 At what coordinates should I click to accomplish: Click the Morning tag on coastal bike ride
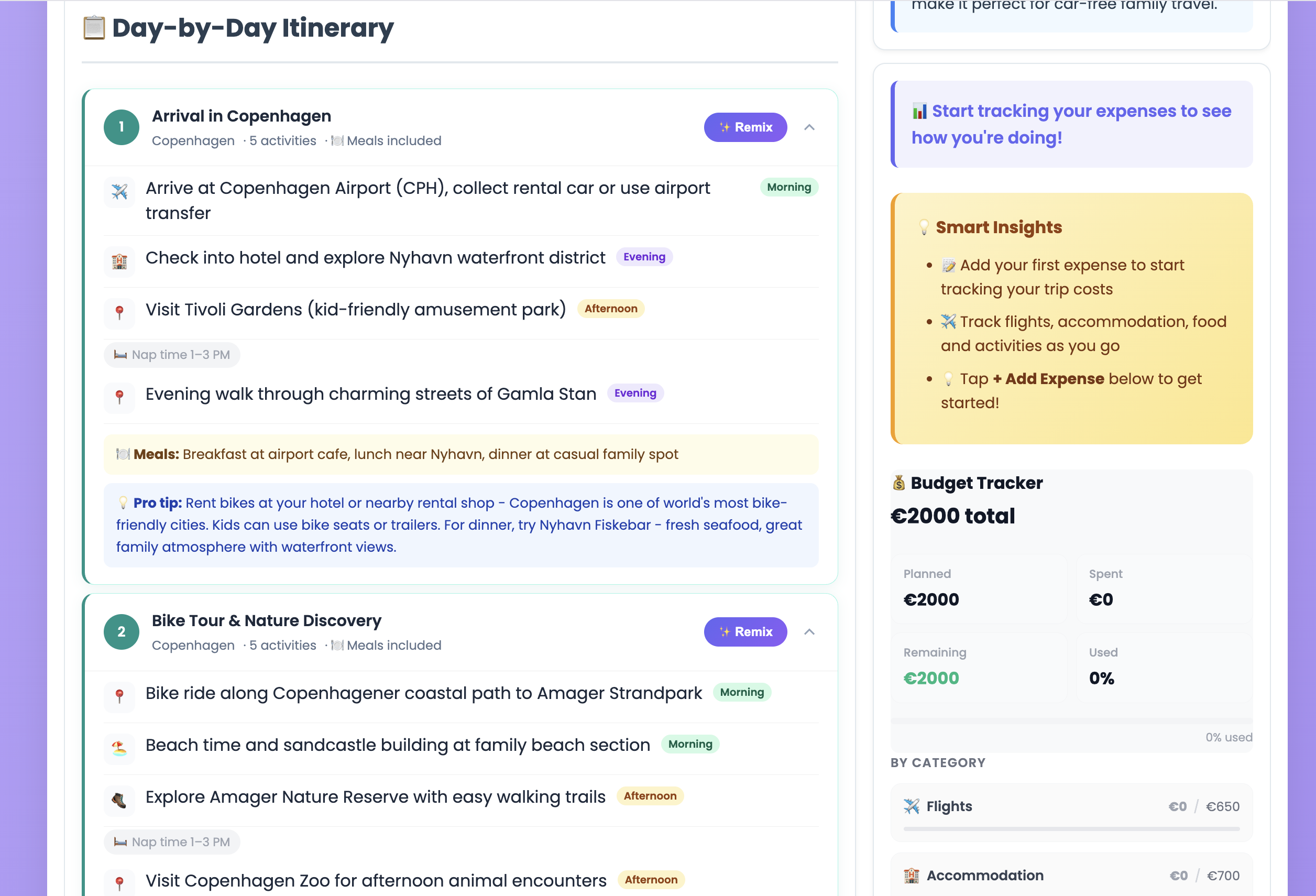tap(742, 693)
